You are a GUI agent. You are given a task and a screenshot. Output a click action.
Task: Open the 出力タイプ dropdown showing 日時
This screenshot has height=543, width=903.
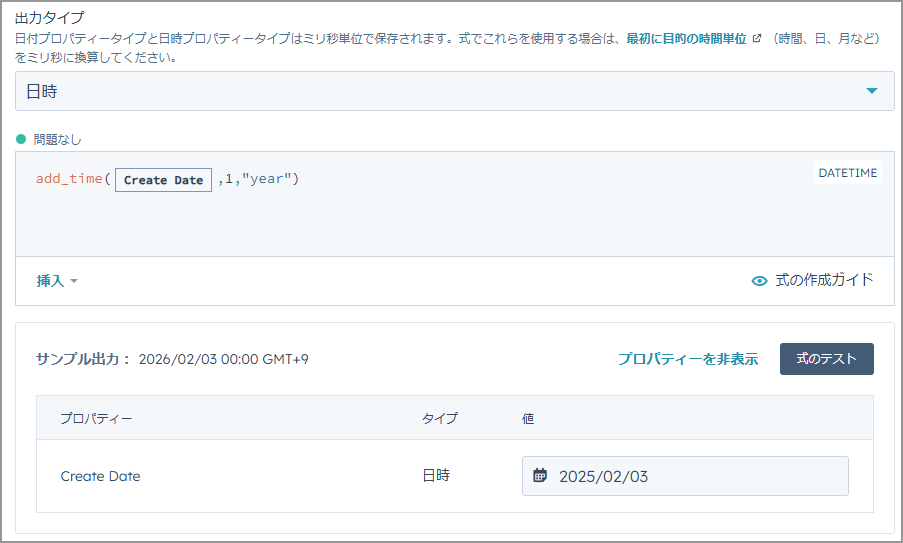tap(454, 91)
